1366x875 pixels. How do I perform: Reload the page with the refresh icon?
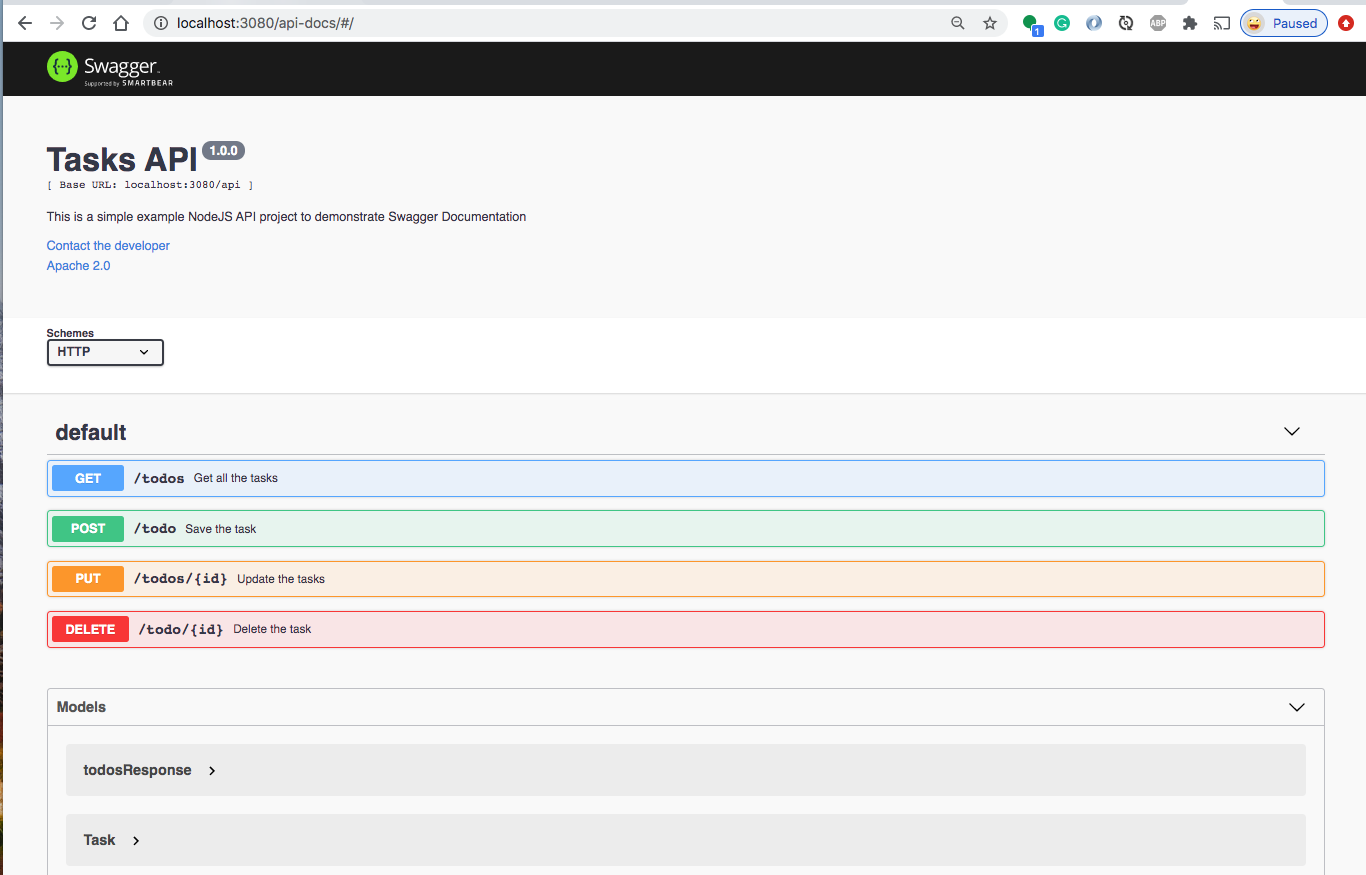89,23
